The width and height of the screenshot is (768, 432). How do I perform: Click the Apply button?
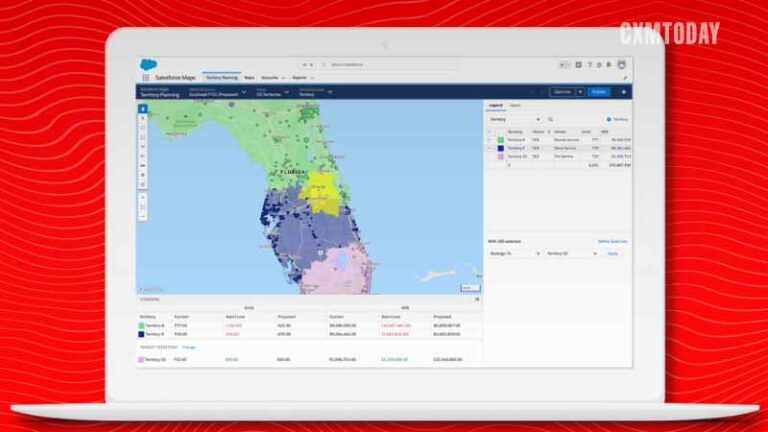tap(613, 254)
